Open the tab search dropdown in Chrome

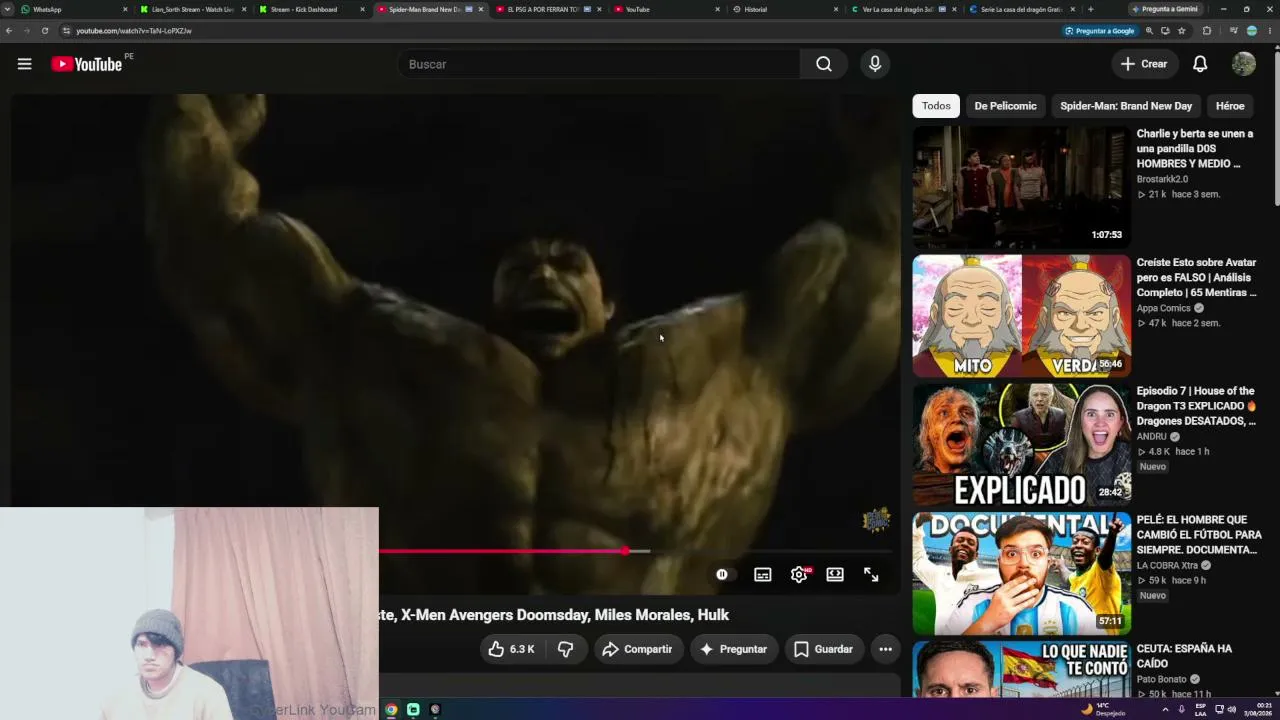pyautogui.click(x=8, y=9)
